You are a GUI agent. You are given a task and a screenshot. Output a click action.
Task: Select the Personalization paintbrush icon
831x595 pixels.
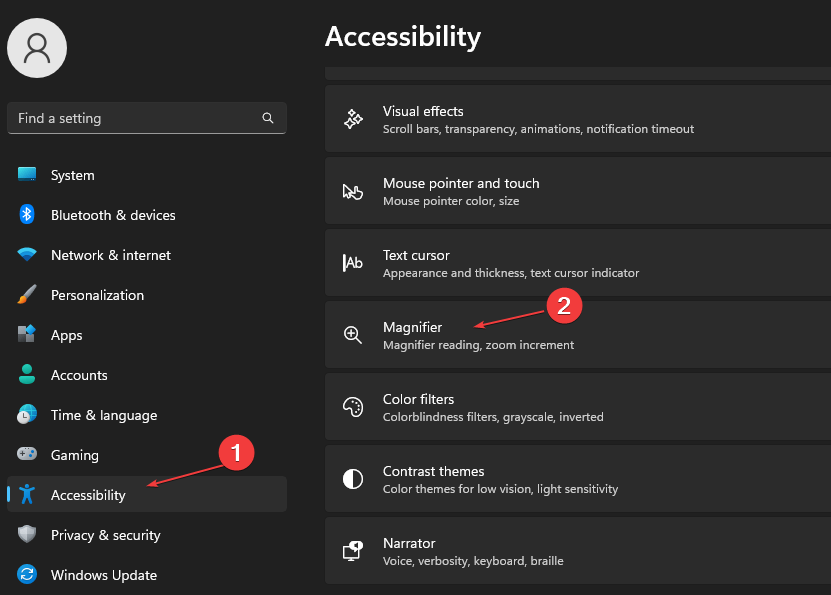pyautogui.click(x=26, y=295)
